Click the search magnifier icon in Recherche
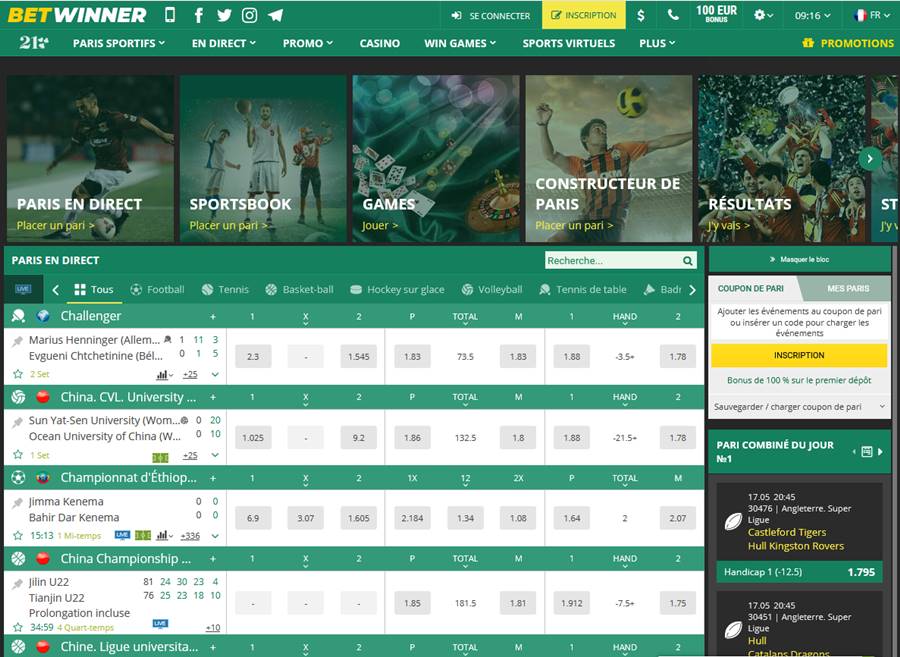 688,260
